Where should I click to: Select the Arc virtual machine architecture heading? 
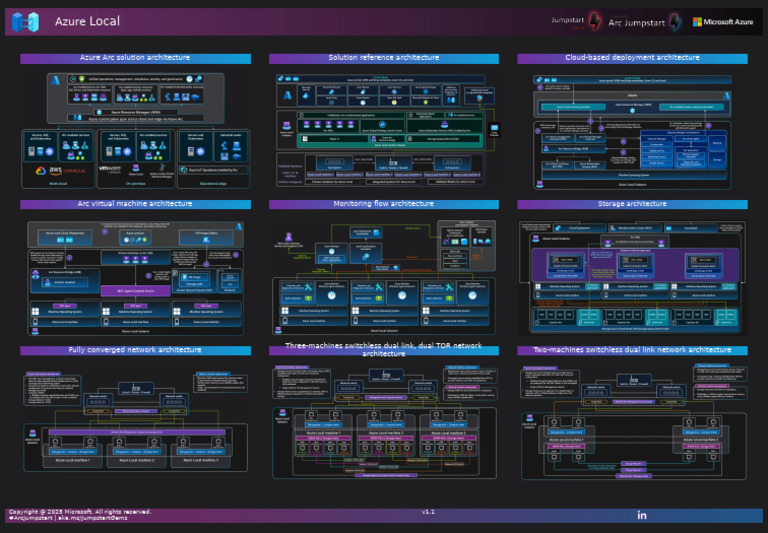point(135,204)
